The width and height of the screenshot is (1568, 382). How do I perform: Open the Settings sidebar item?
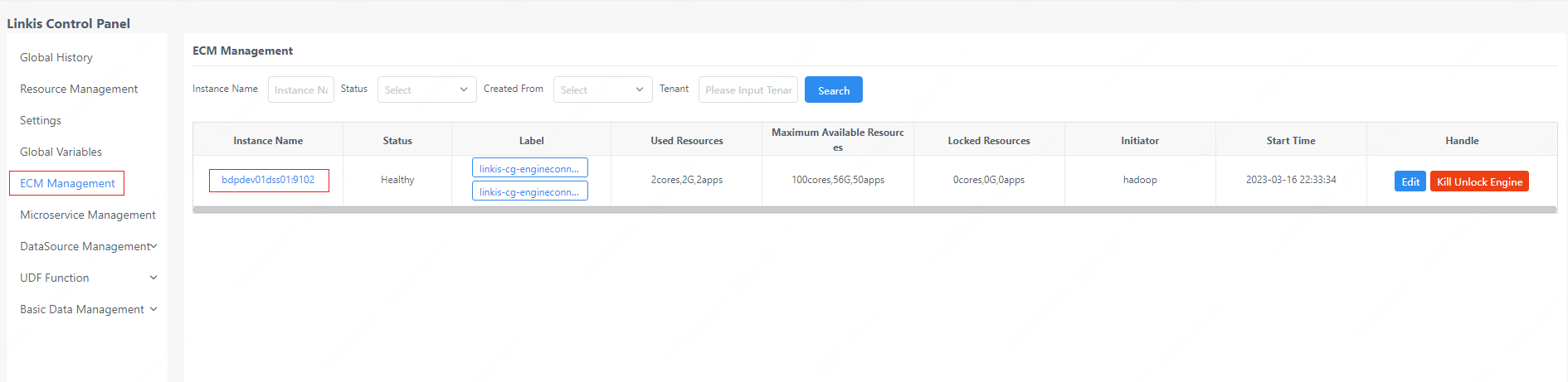41,120
